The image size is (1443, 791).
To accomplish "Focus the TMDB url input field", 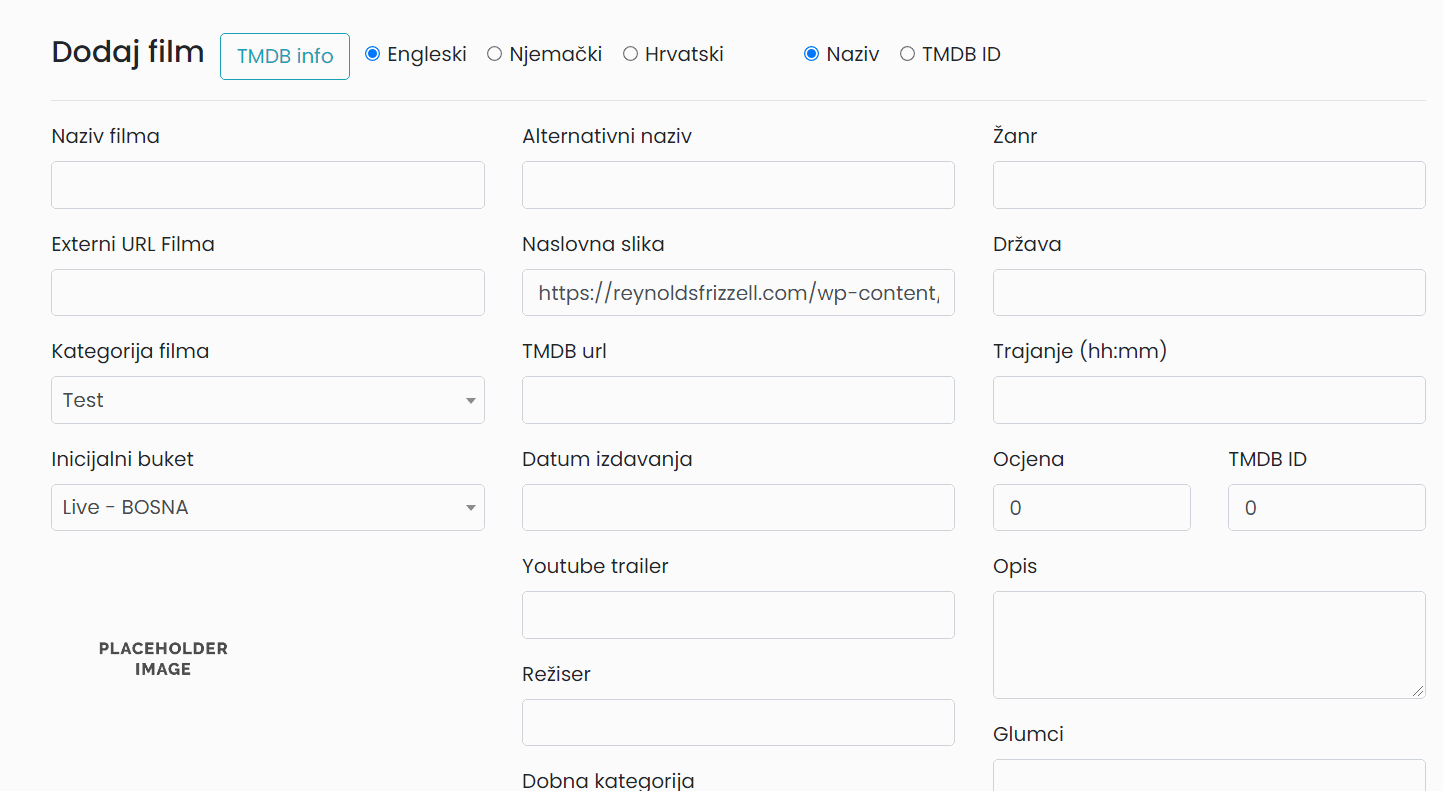I will [x=738, y=400].
